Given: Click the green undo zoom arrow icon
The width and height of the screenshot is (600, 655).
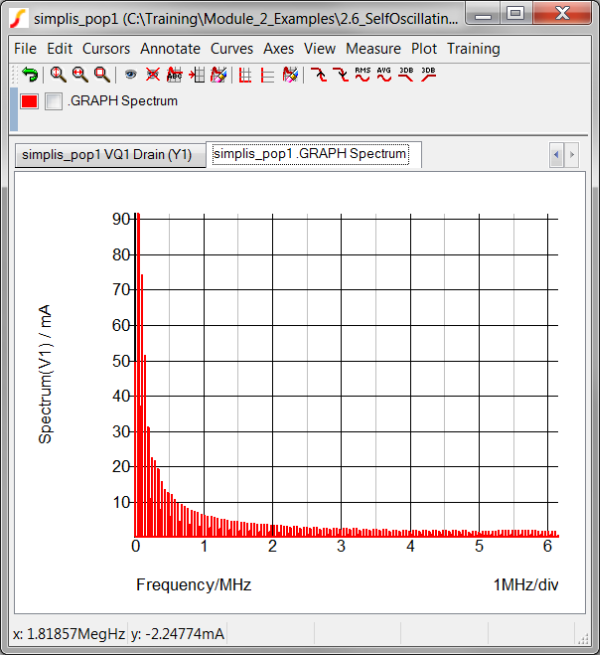Looking at the screenshot, I should 30,74.
